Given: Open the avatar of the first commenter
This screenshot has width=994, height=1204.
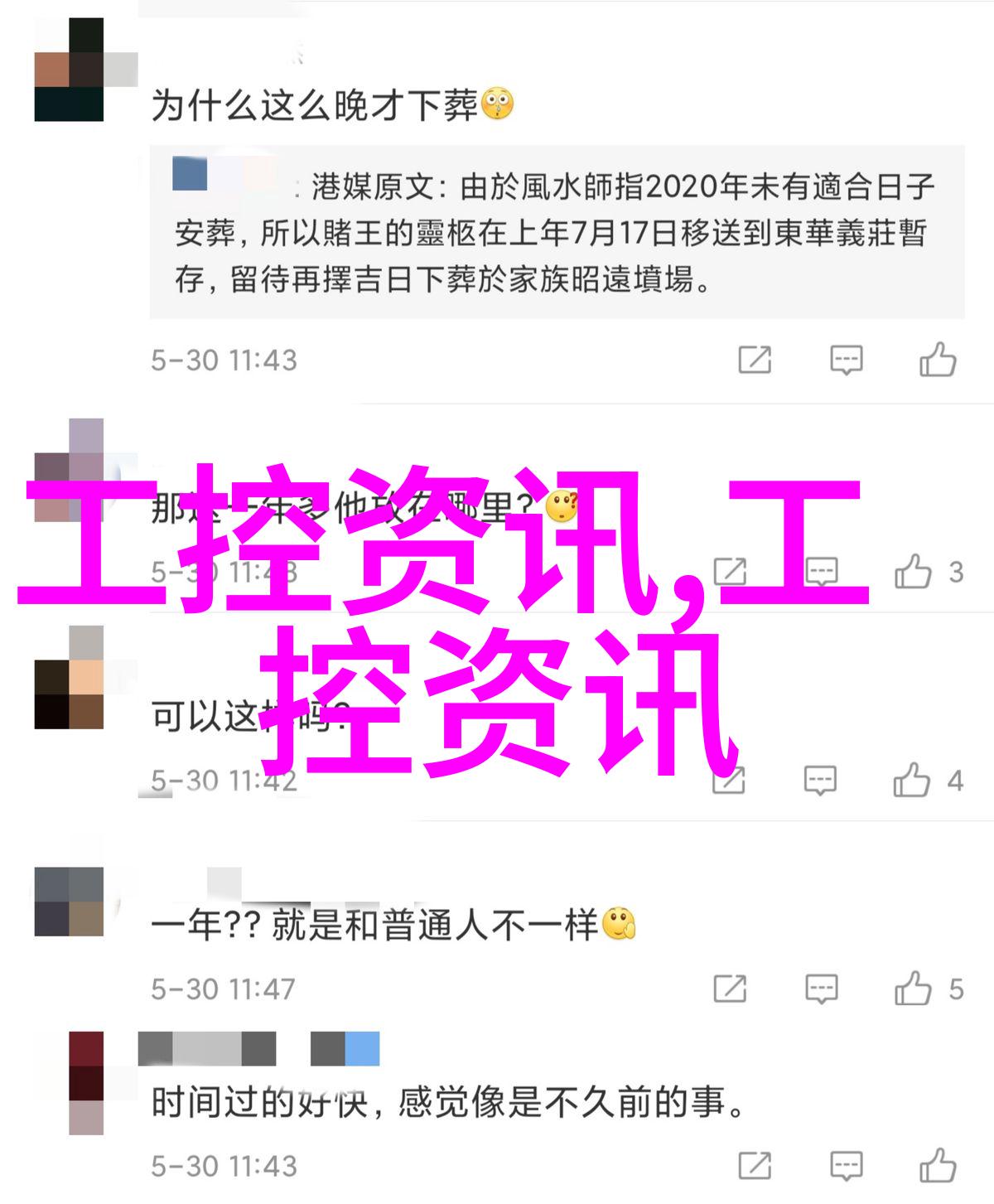Looking at the screenshot, I should [x=69, y=70].
